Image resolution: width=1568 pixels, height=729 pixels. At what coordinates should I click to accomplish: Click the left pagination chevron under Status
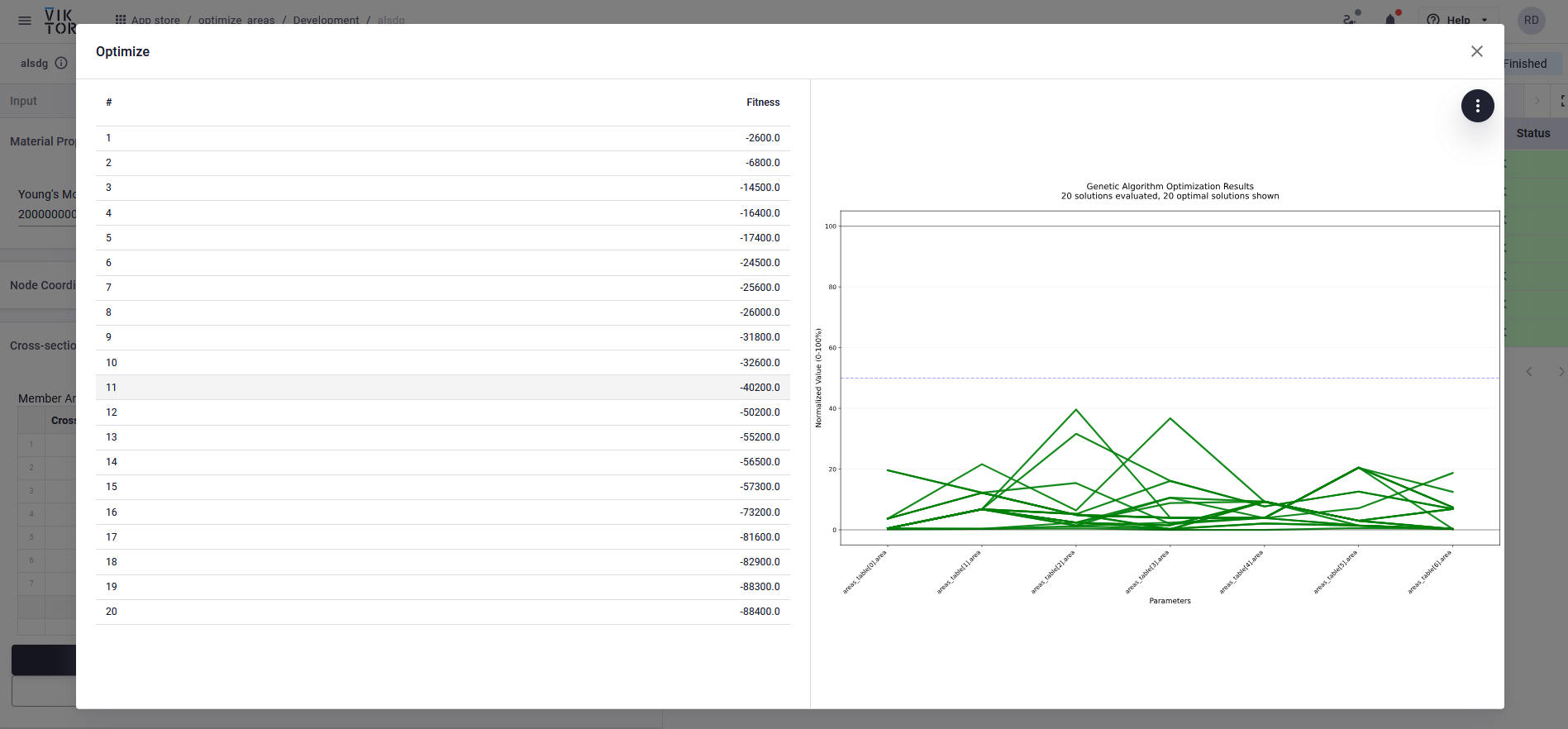[1529, 372]
